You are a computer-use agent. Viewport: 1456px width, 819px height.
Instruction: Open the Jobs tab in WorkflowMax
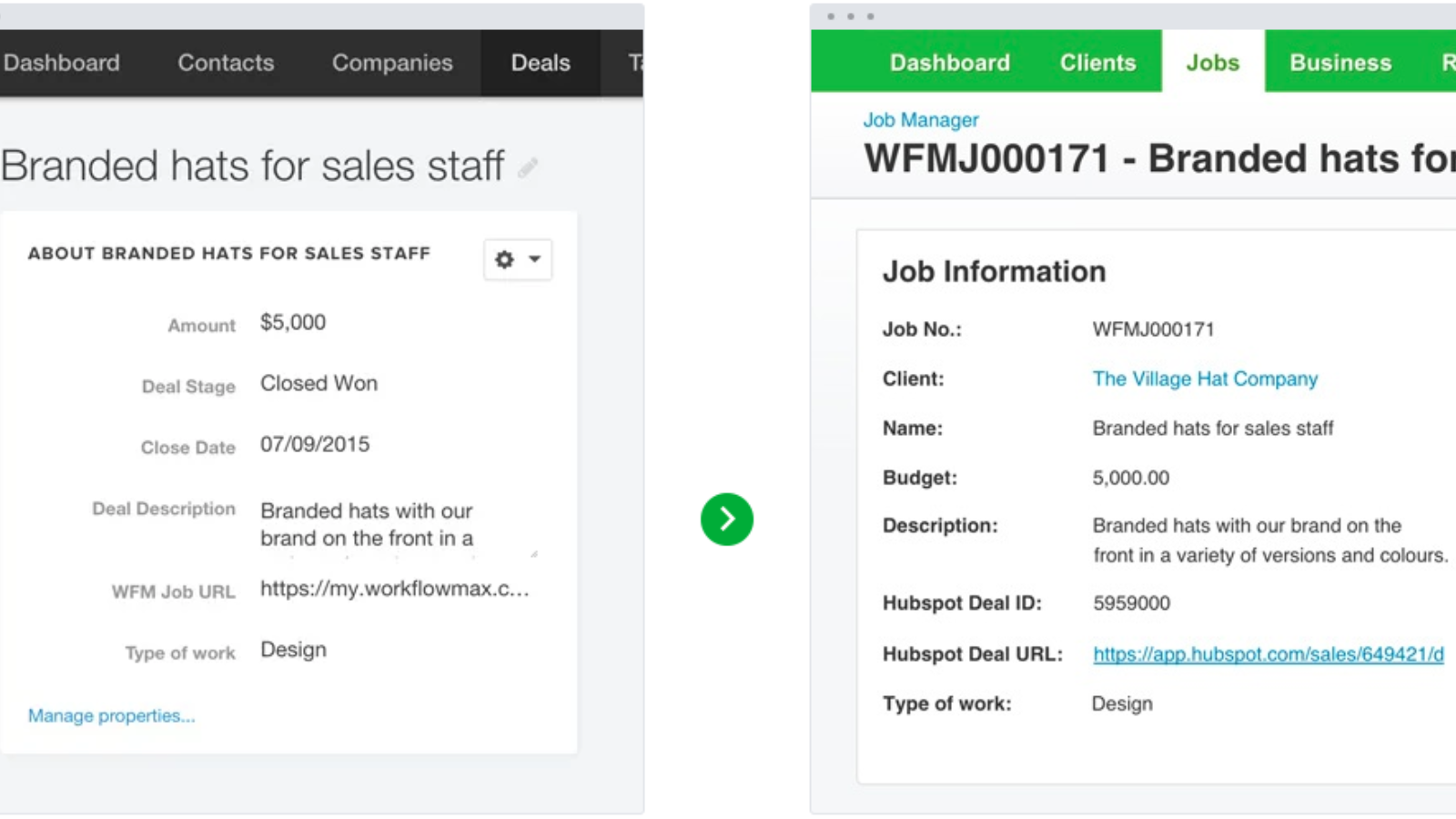1213,62
